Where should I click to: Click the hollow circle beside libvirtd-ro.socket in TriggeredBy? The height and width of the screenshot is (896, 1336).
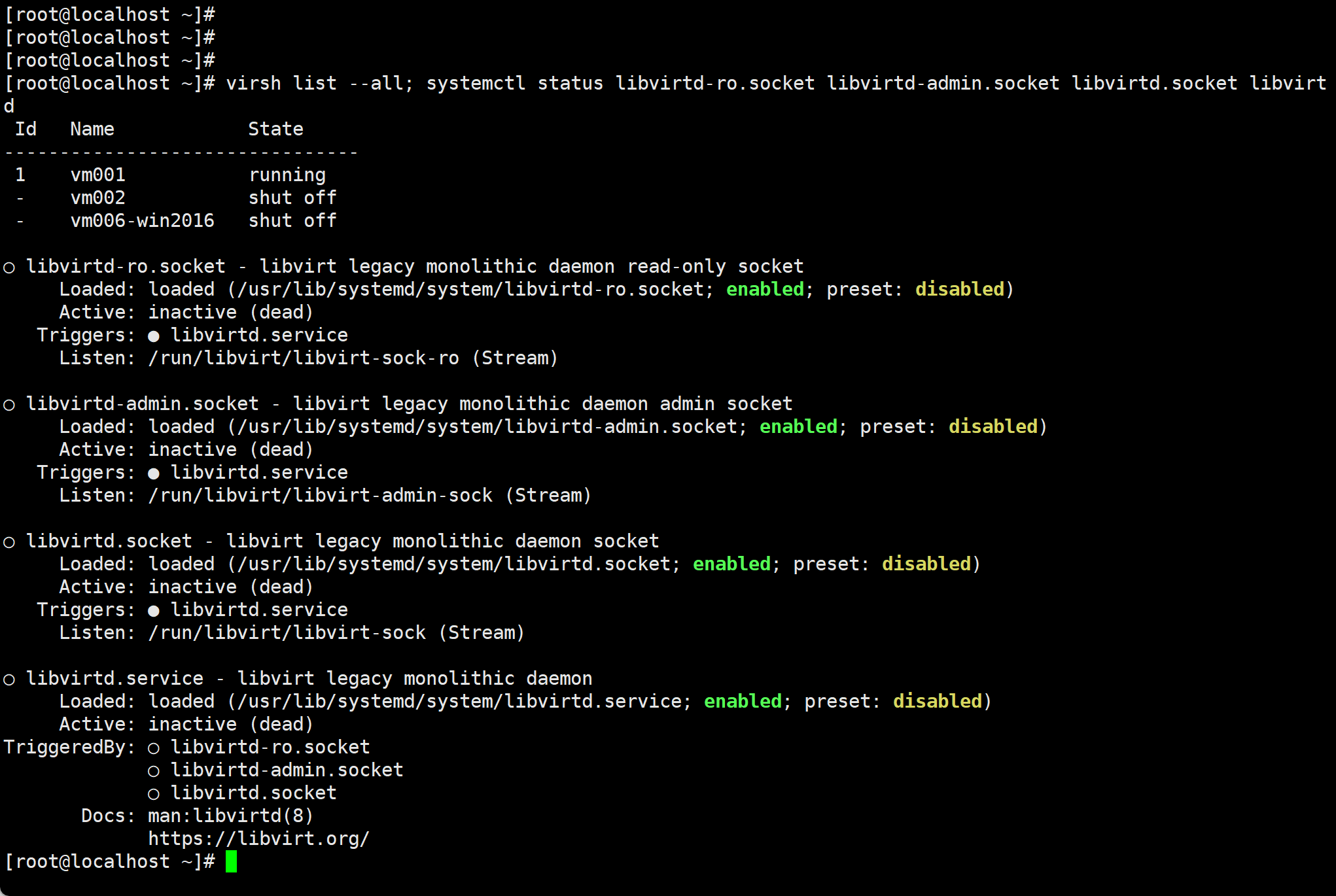pyautogui.click(x=154, y=748)
